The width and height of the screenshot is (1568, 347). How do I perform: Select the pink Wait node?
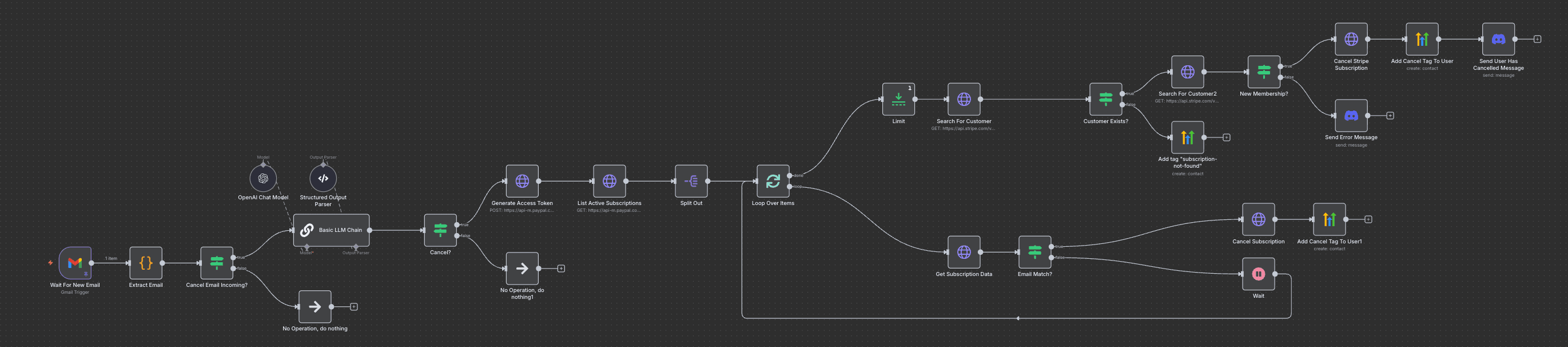[x=1258, y=274]
